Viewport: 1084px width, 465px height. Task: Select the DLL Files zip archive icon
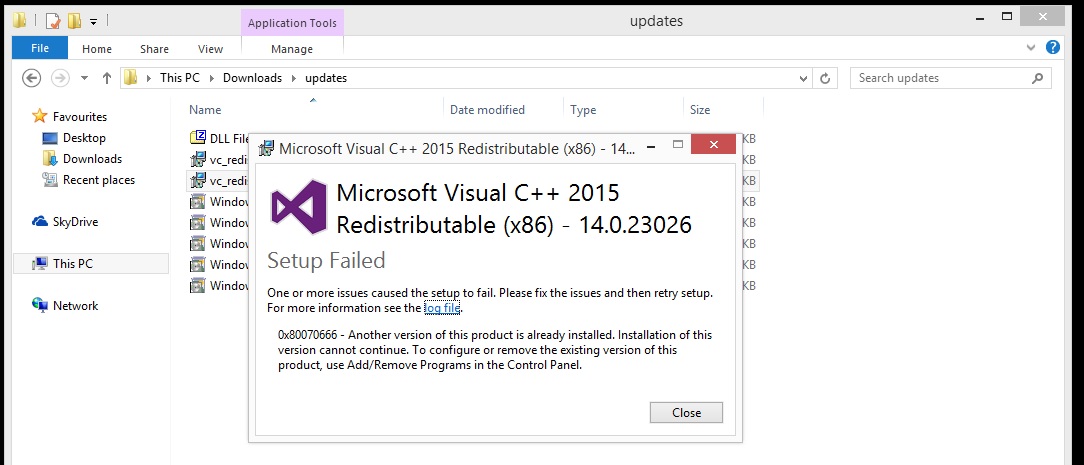[x=197, y=138]
